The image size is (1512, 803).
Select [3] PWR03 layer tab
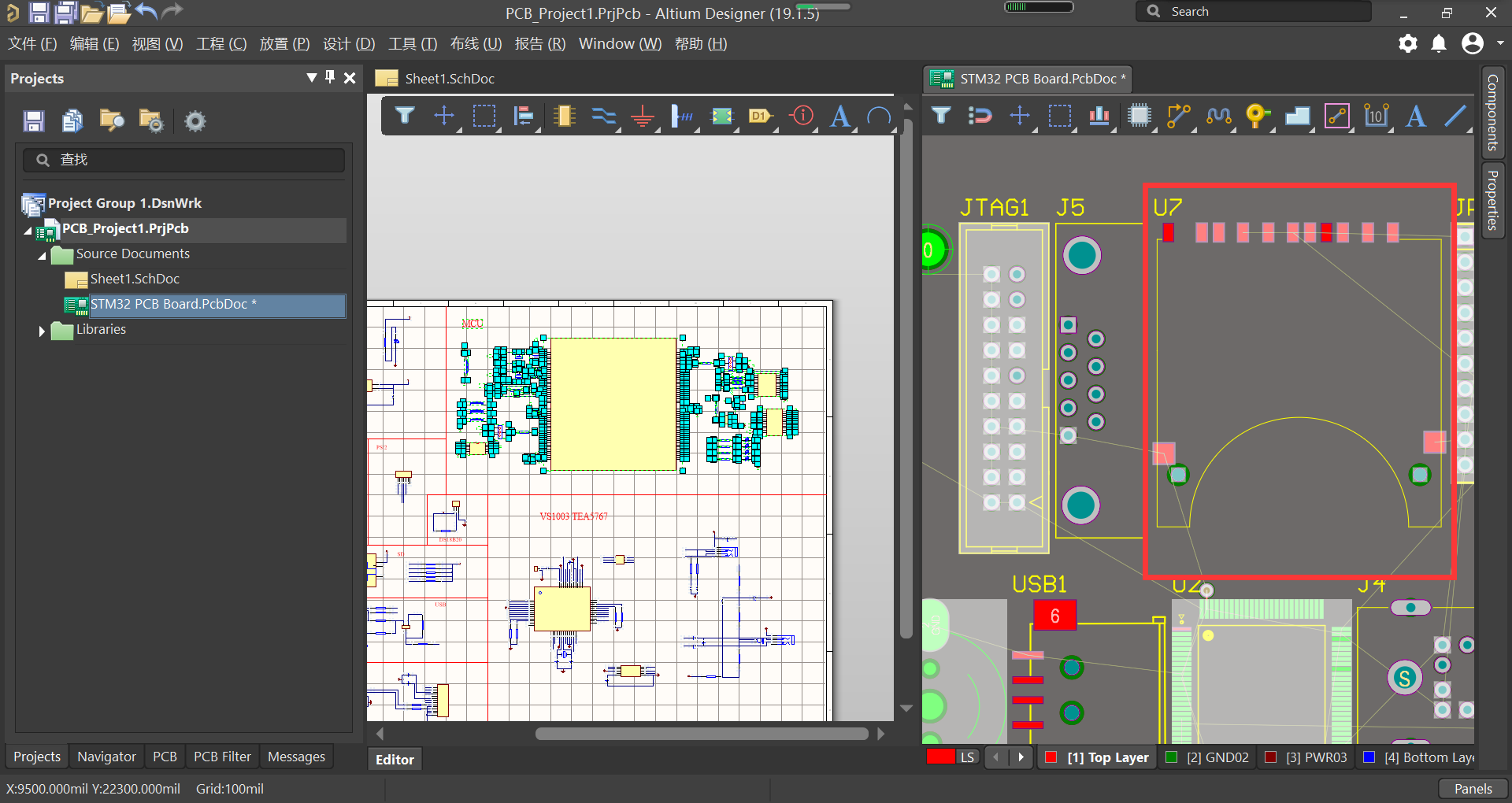1306,757
